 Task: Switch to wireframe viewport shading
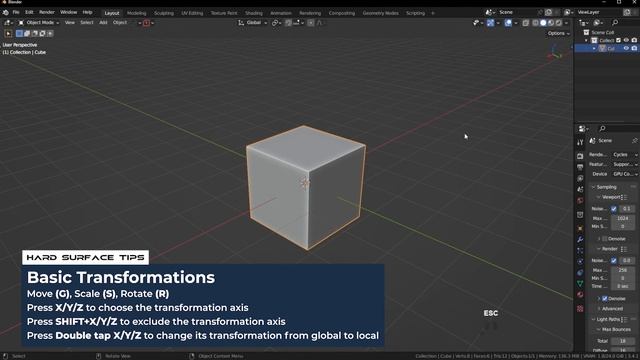coord(535,23)
